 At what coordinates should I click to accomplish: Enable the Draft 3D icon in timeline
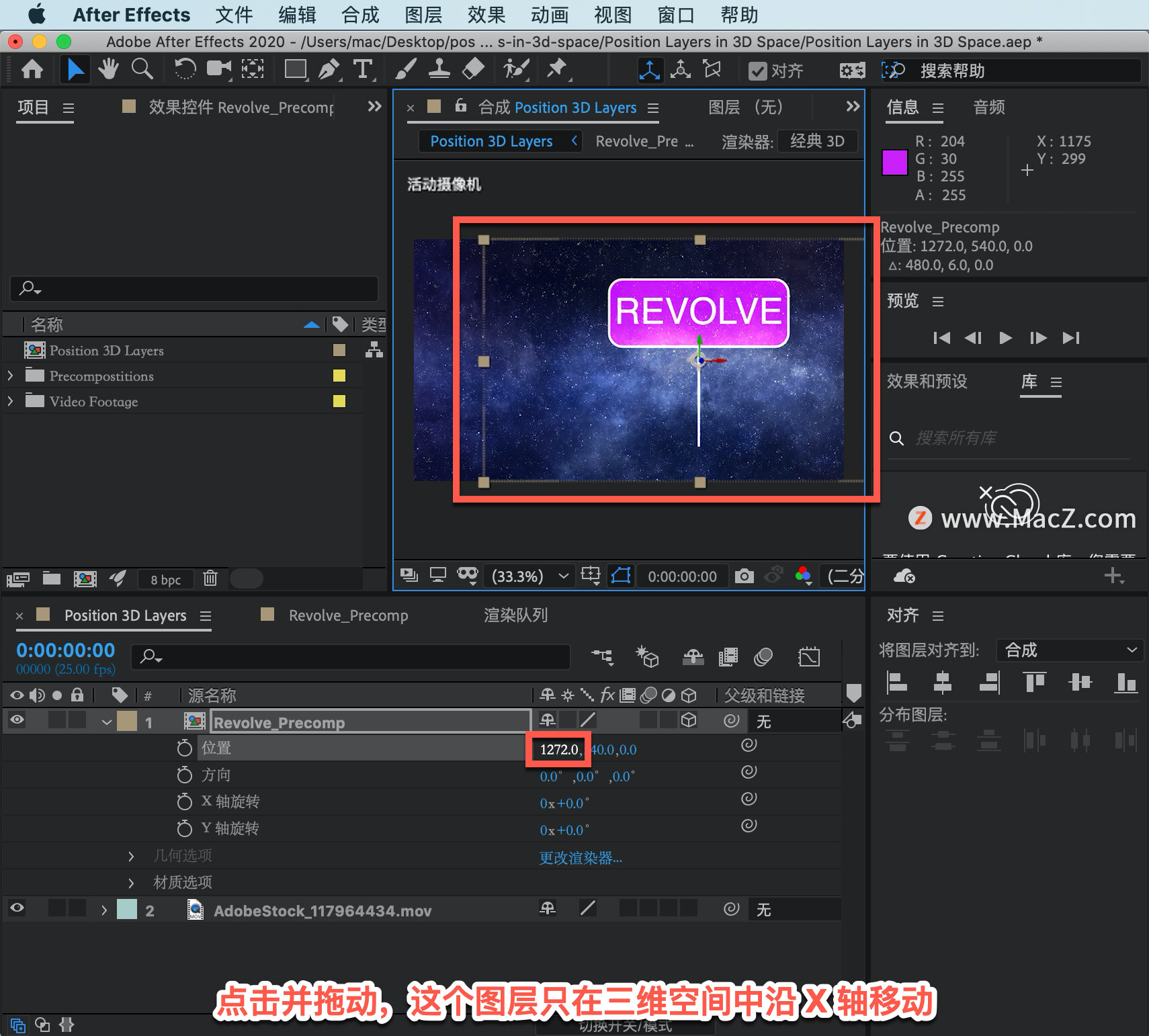pyautogui.click(x=647, y=656)
